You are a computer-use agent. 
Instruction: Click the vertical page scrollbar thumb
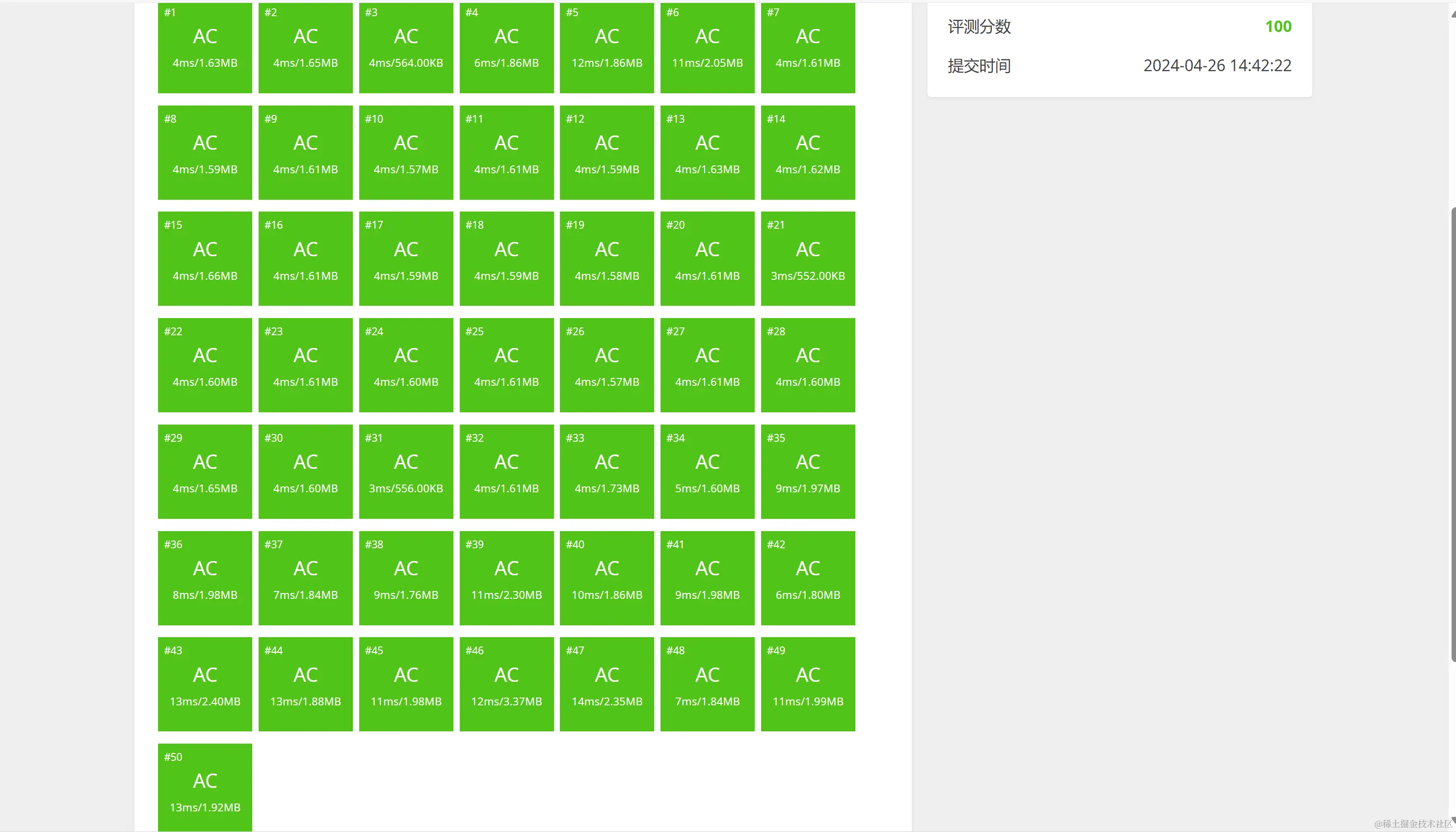pos(1453,434)
